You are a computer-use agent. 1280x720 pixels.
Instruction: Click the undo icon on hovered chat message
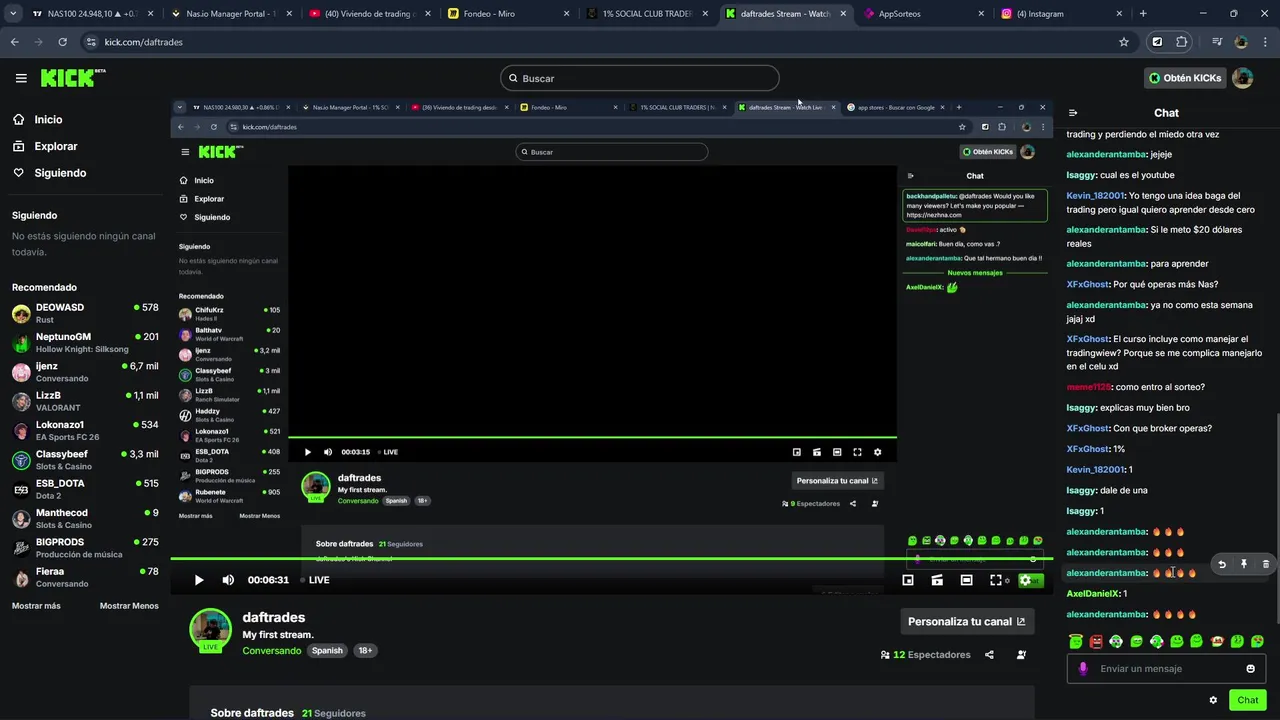1221,564
